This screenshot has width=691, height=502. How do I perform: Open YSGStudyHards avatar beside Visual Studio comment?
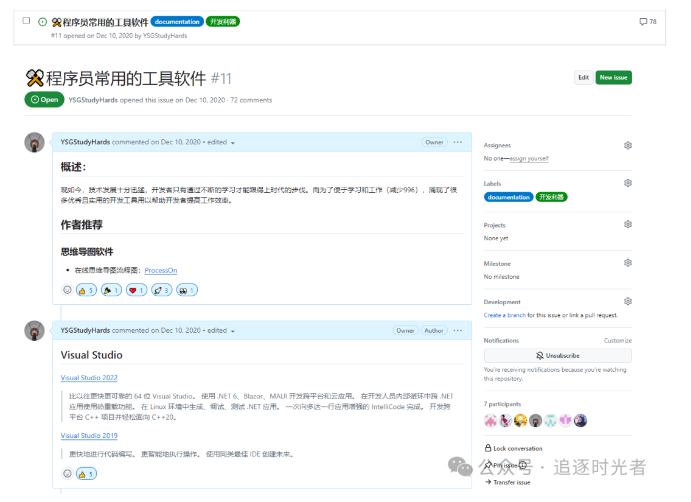point(34,331)
